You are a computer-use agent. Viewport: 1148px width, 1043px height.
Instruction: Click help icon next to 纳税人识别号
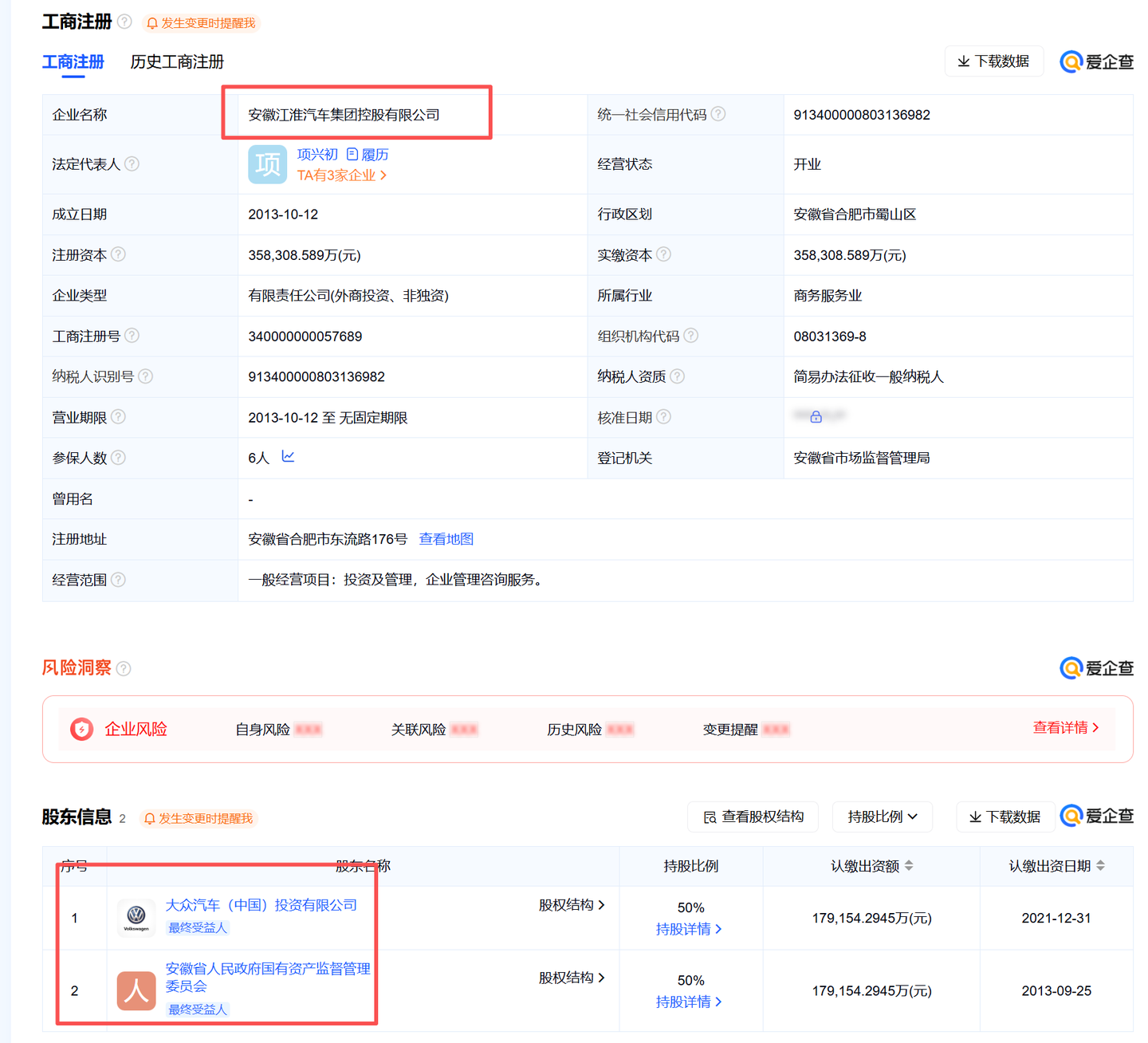pos(146,376)
